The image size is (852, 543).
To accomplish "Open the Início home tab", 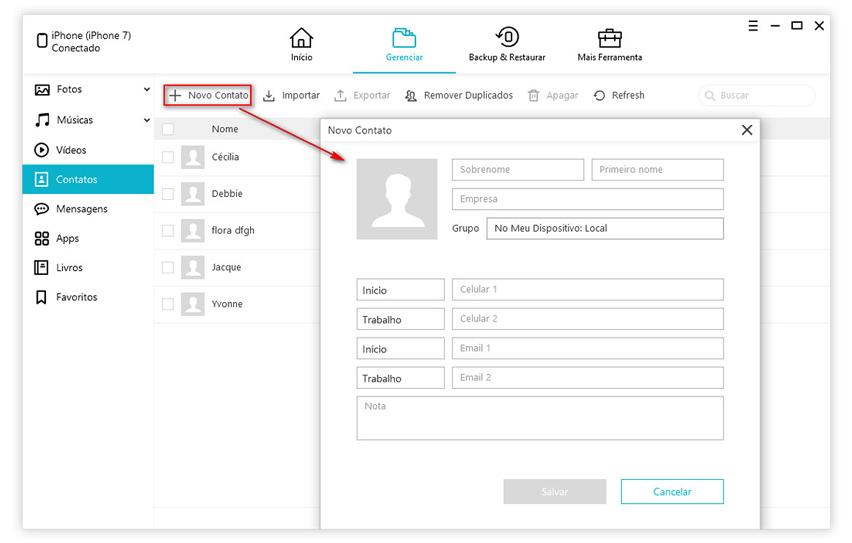I will [x=301, y=45].
